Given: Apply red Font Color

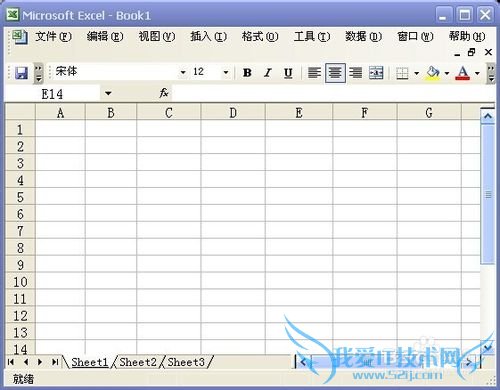Looking at the screenshot, I should [x=462, y=73].
